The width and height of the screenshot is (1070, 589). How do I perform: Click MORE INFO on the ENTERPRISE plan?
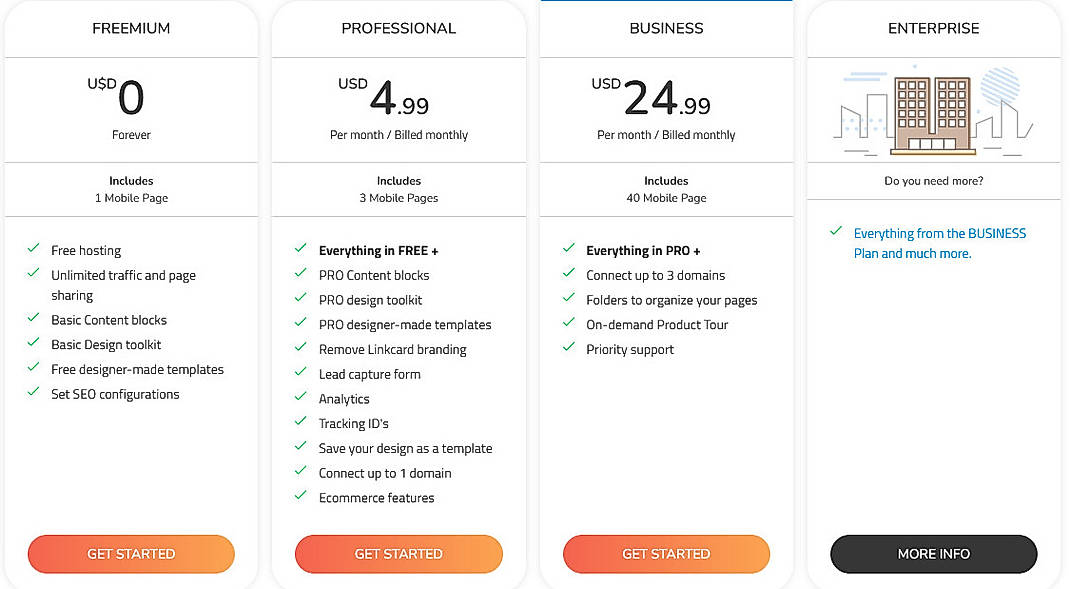coord(933,553)
